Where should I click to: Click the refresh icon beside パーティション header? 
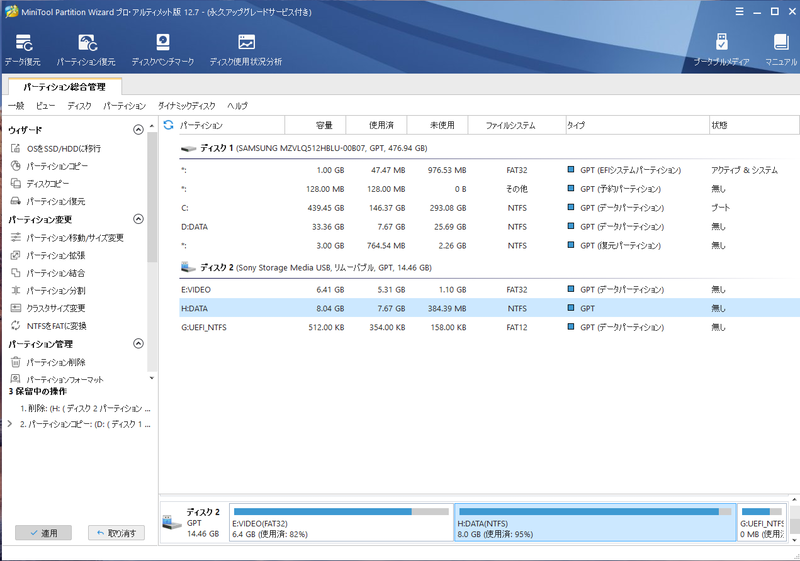168,125
